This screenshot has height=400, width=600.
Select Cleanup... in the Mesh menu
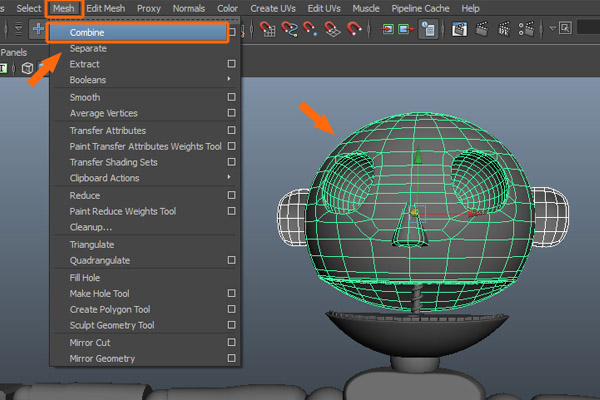click(91, 228)
